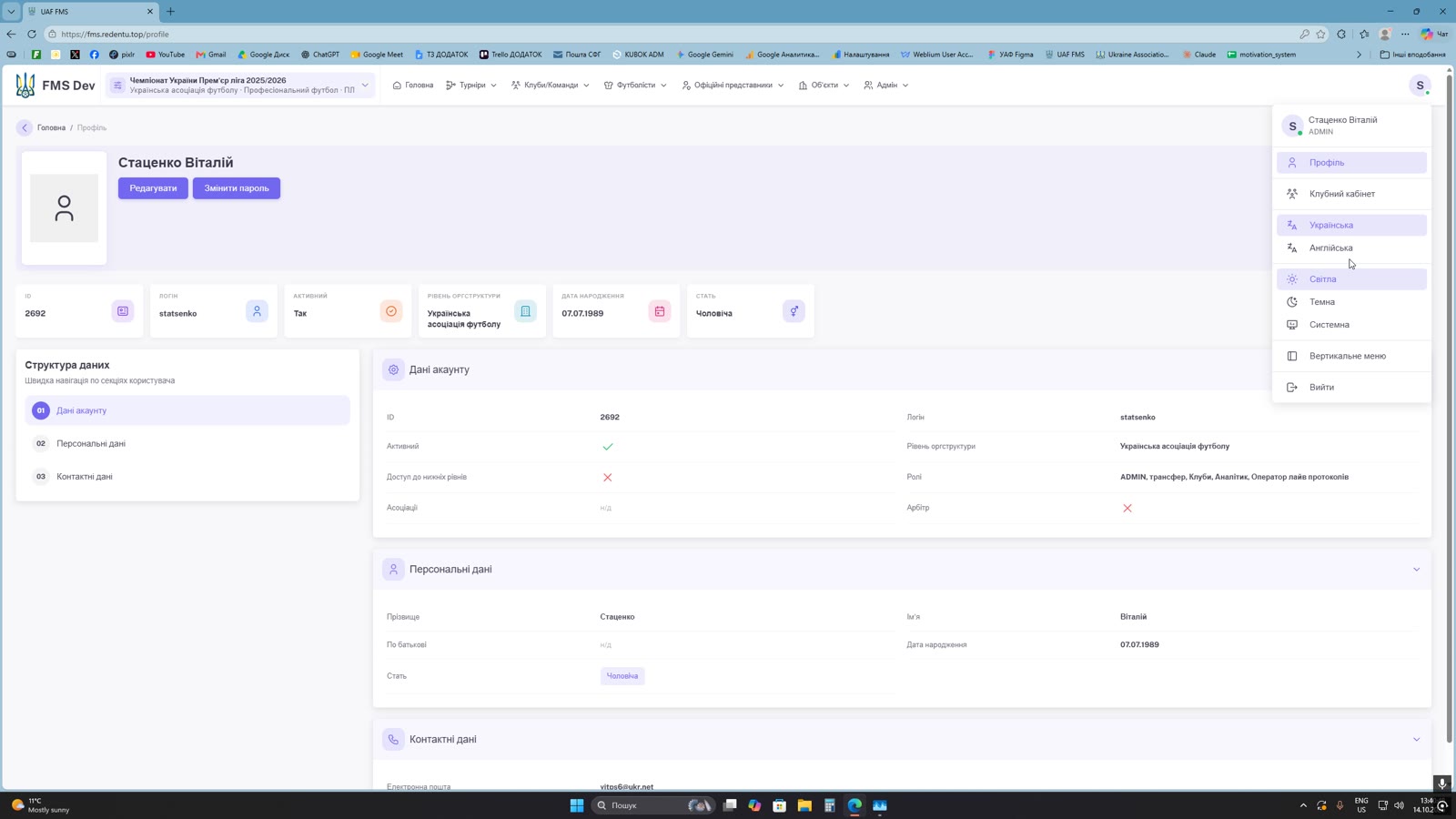Click the profile photo placeholder
This screenshot has width=1456, height=819.
click(64, 208)
